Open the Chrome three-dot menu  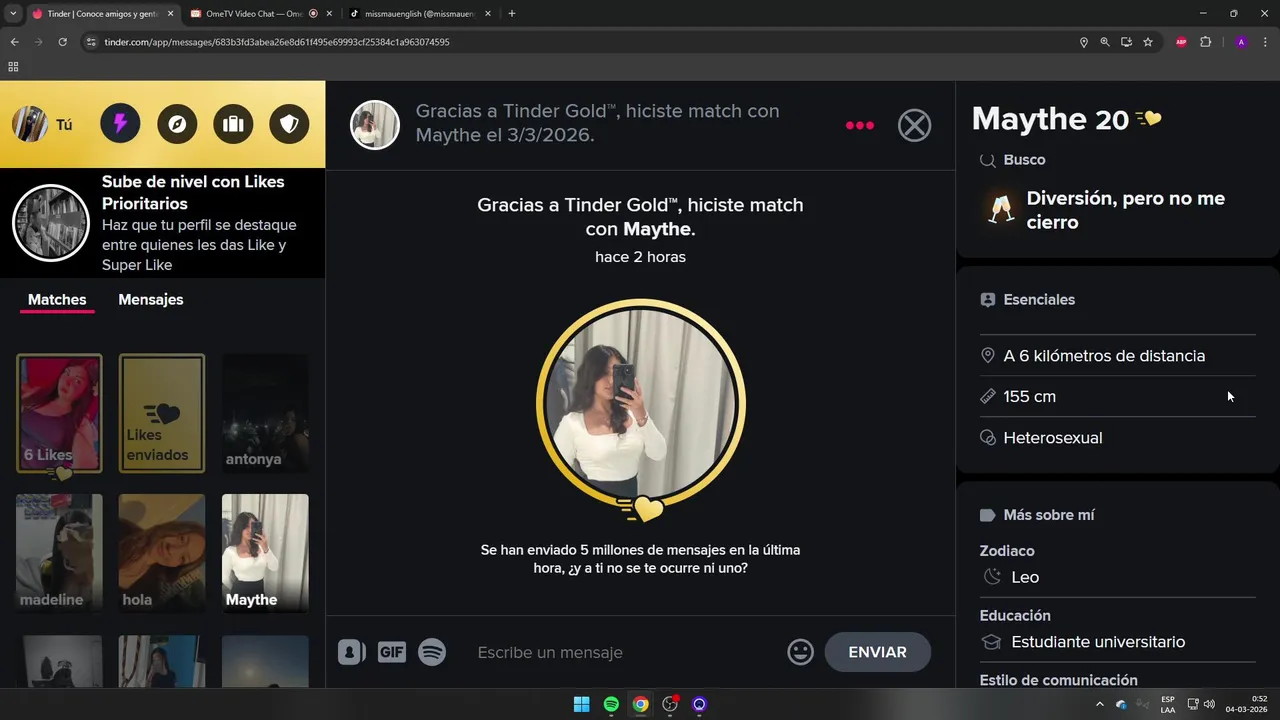click(1266, 42)
